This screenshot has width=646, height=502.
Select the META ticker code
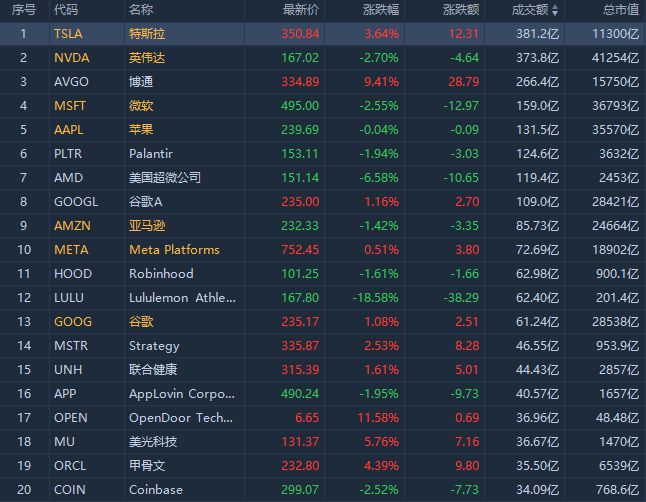tap(71, 250)
